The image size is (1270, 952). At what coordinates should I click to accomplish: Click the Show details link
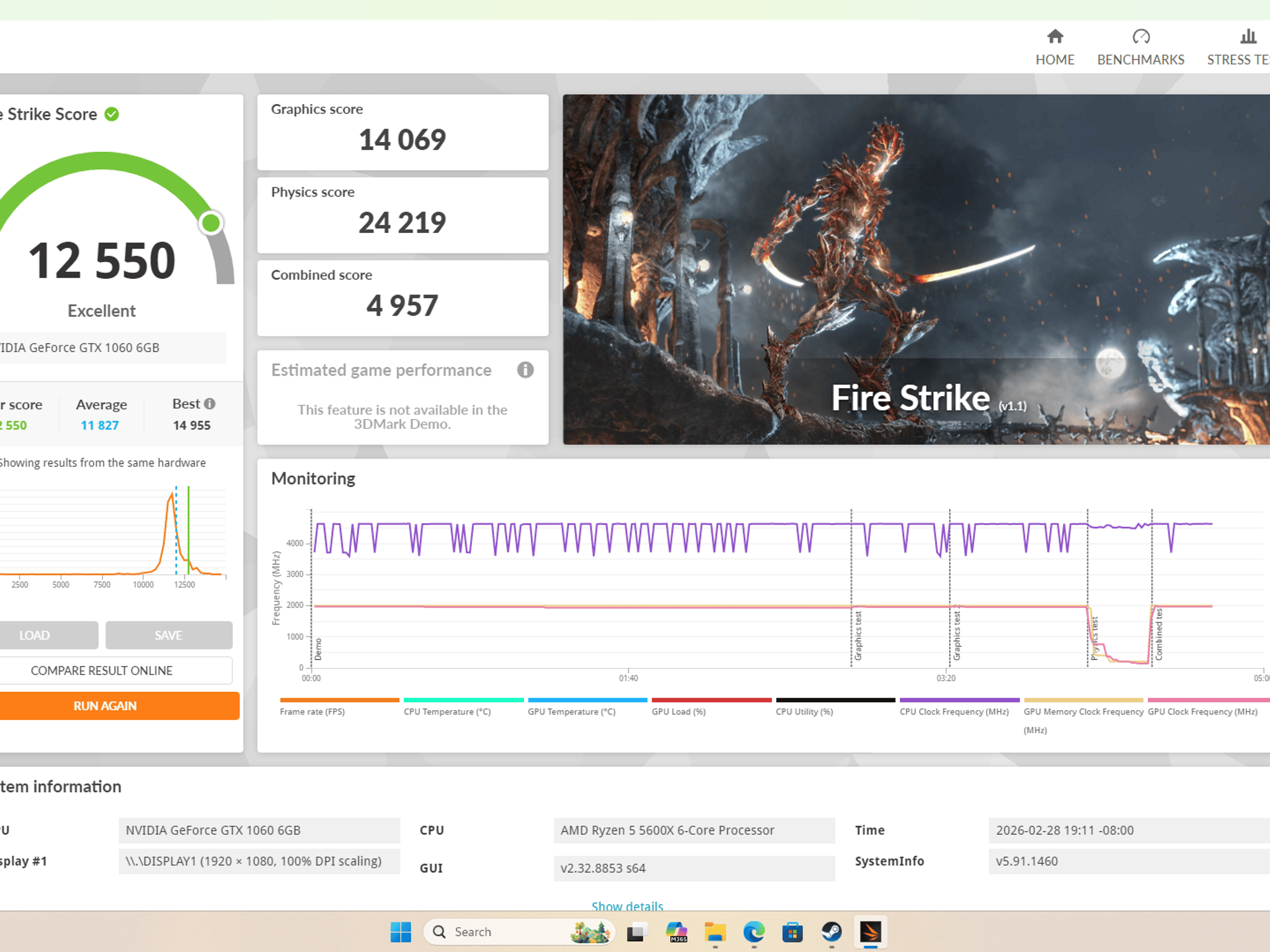pos(627,906)
